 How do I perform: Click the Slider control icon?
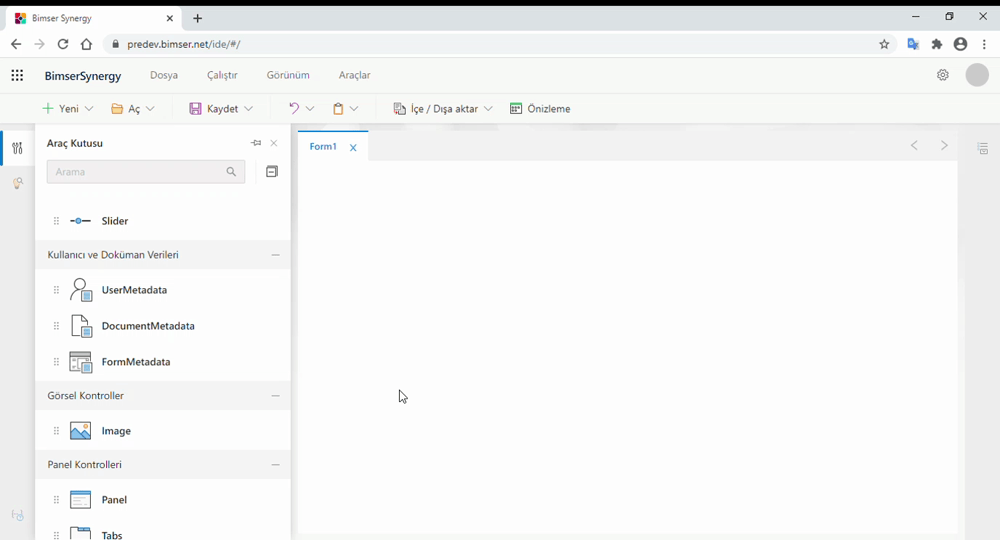[81, 221]
